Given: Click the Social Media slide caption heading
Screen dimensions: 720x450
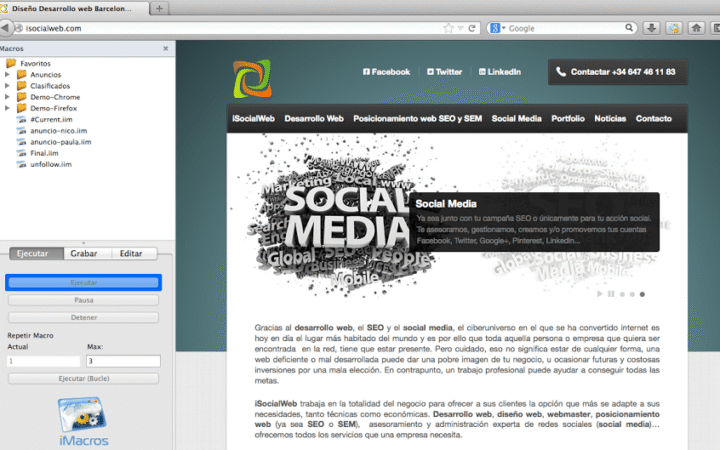Looking at the screenshot, I should tap(446, 204).
